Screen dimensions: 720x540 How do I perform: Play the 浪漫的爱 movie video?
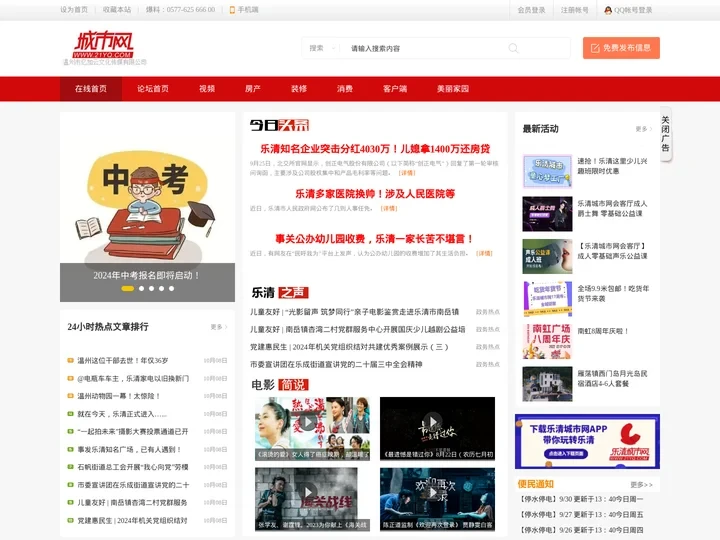tap(312, 429)
